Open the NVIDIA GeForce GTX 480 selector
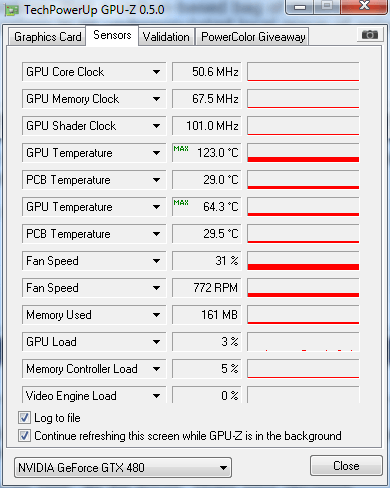Image resolution: width=390 pixels, height=488 pixels. (x=123, y=468)
